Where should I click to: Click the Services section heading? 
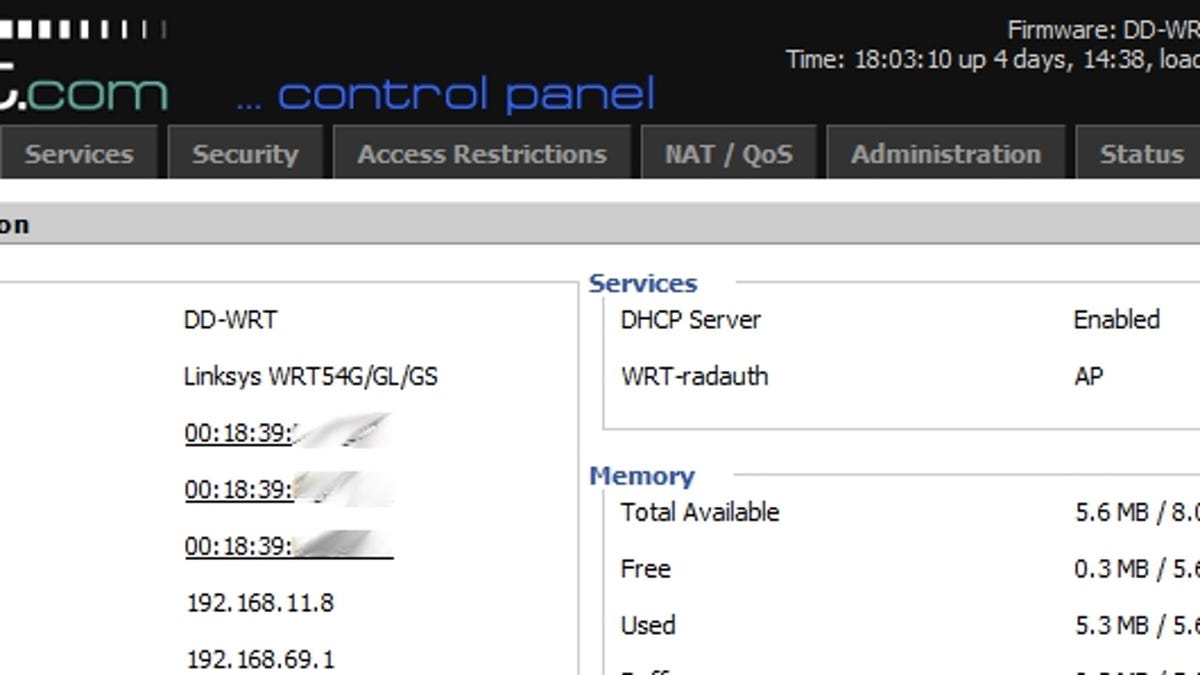(x=643, y=283)
